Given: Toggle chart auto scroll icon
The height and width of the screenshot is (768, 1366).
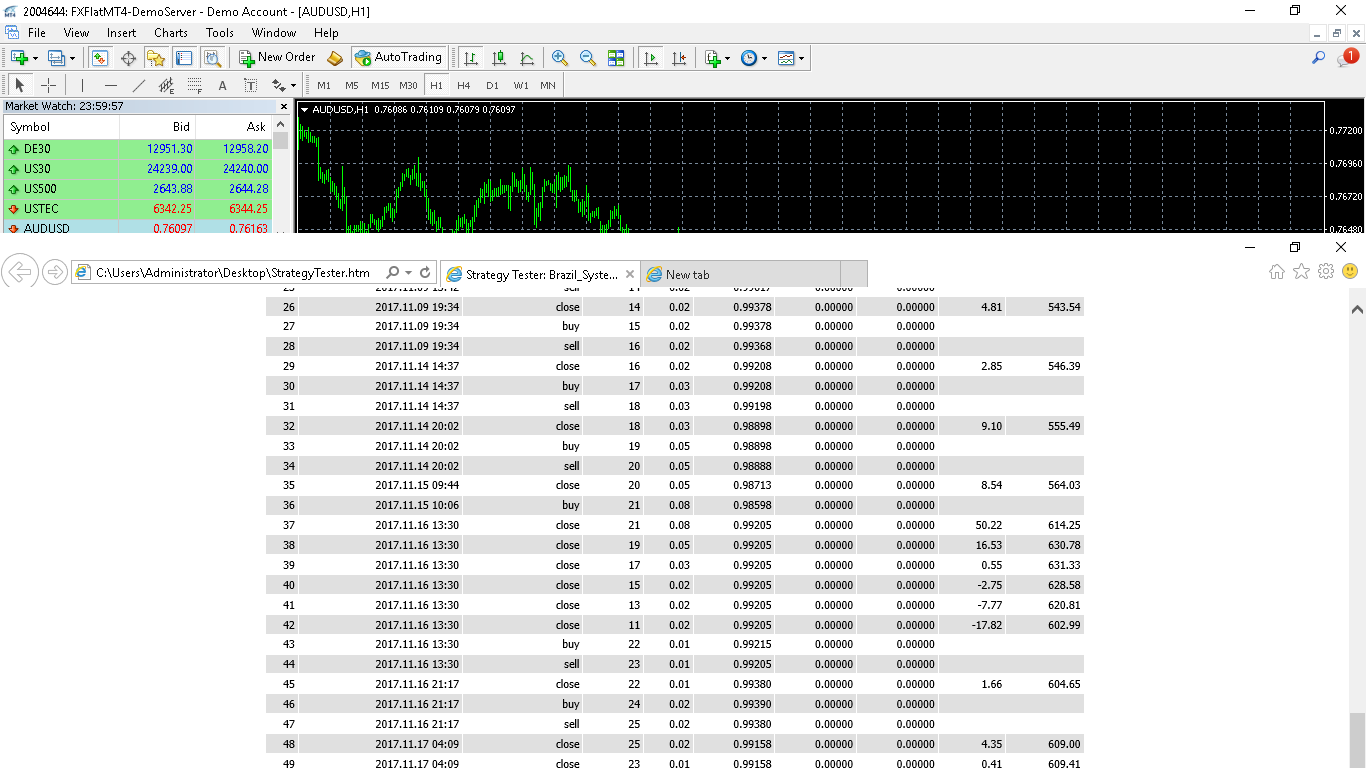Looking at the screenshot, I should (651, 58).
